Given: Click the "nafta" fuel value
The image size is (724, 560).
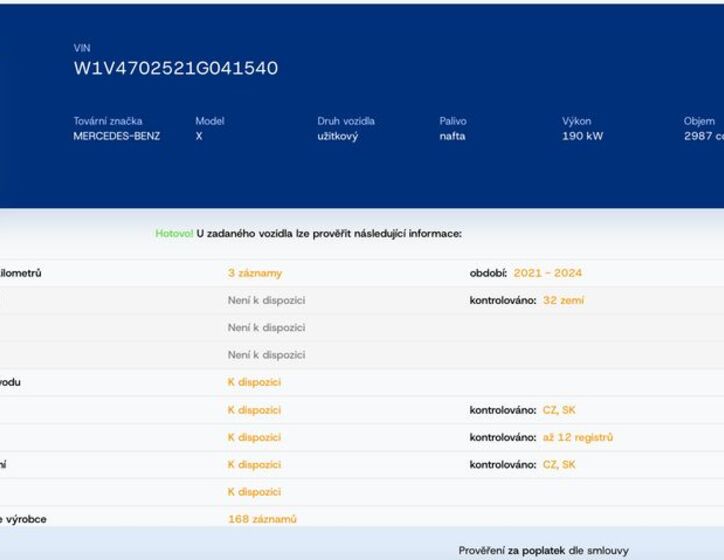Looking at the screenshot, I should point(452,136).
